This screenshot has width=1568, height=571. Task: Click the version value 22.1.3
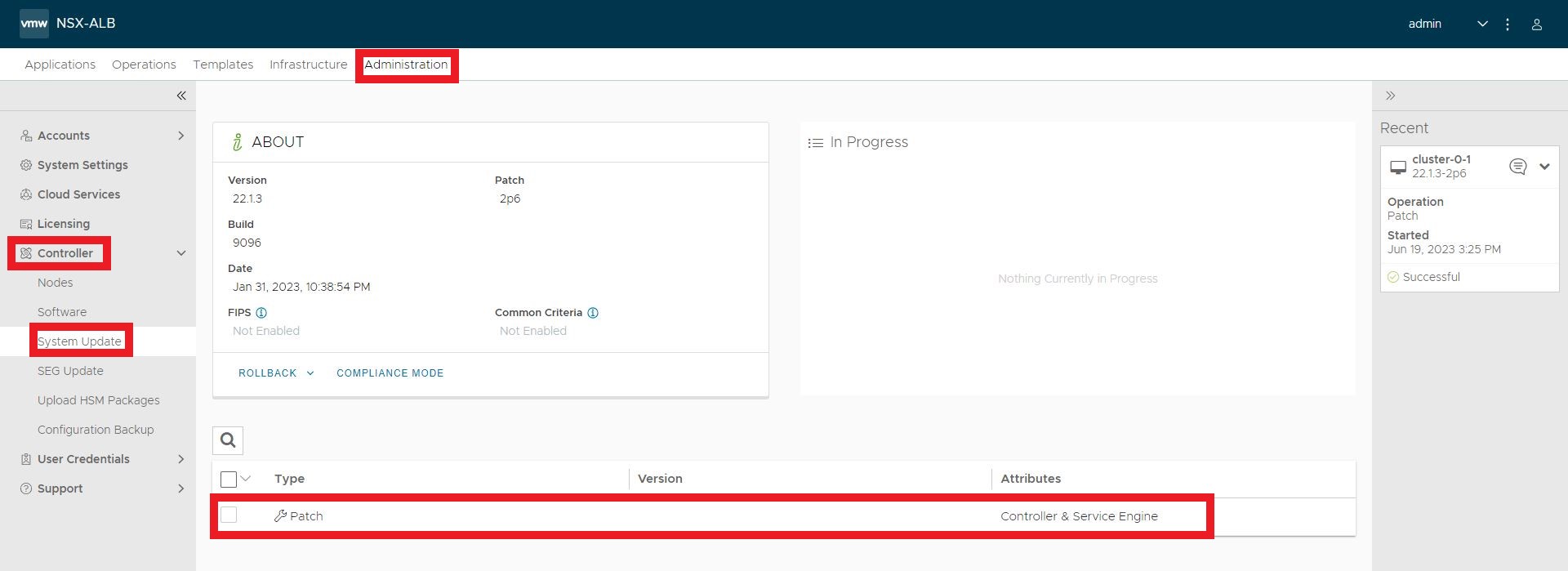pyautogui.click(x=247, y=199)
